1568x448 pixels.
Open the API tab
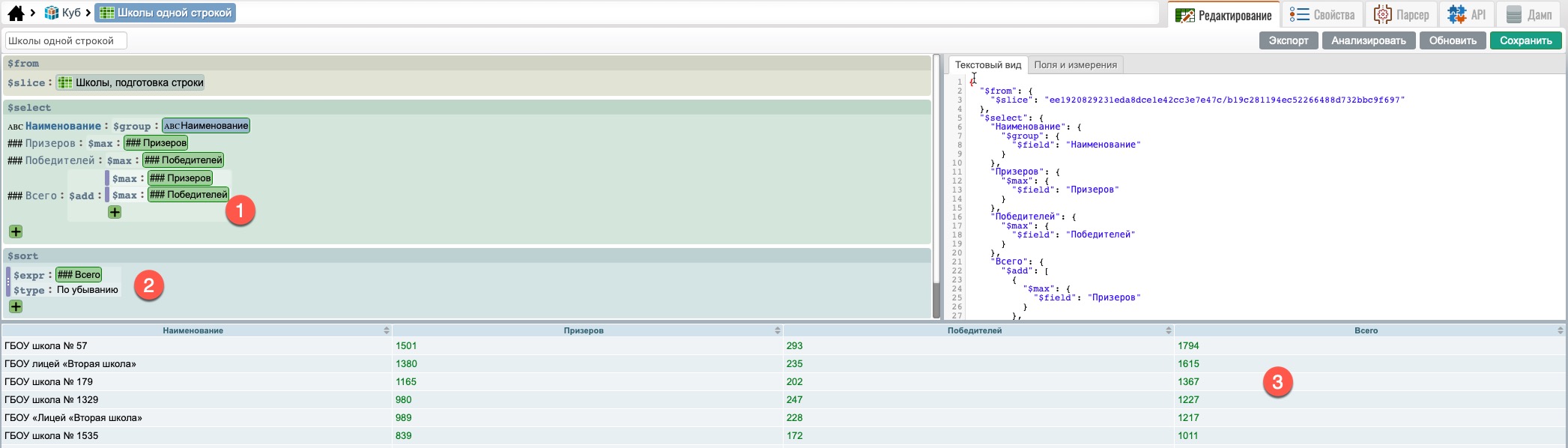[x=1467, y=15]
